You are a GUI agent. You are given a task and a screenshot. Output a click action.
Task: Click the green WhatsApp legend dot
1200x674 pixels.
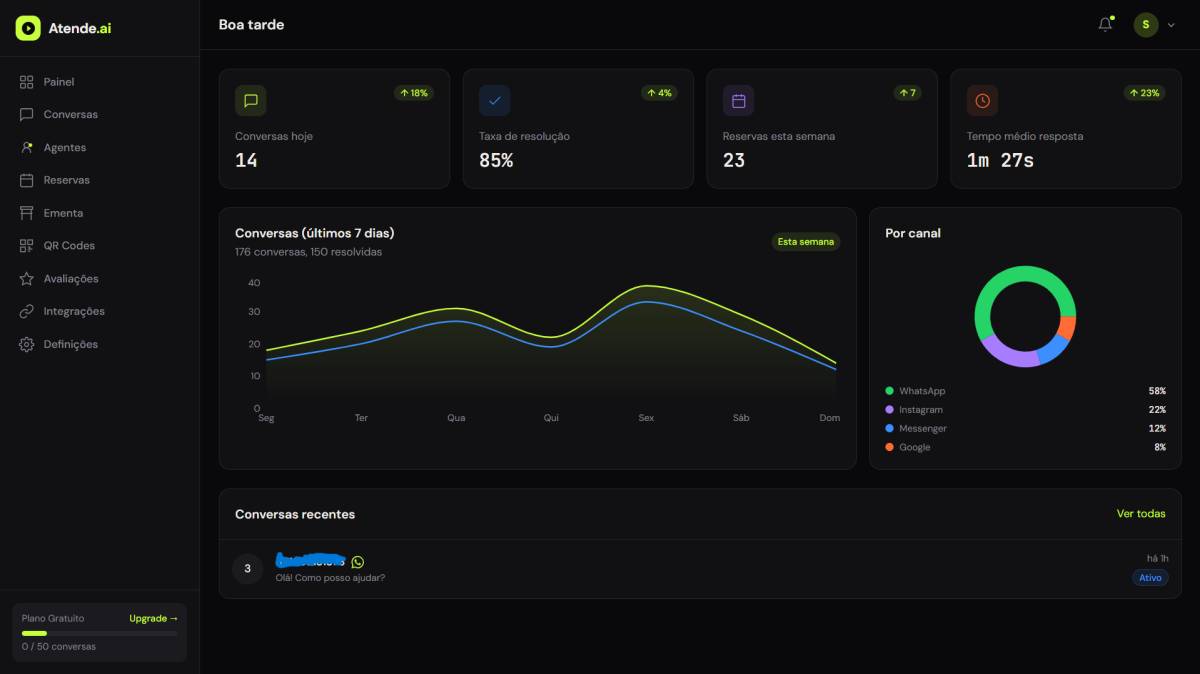pos(890,391)
